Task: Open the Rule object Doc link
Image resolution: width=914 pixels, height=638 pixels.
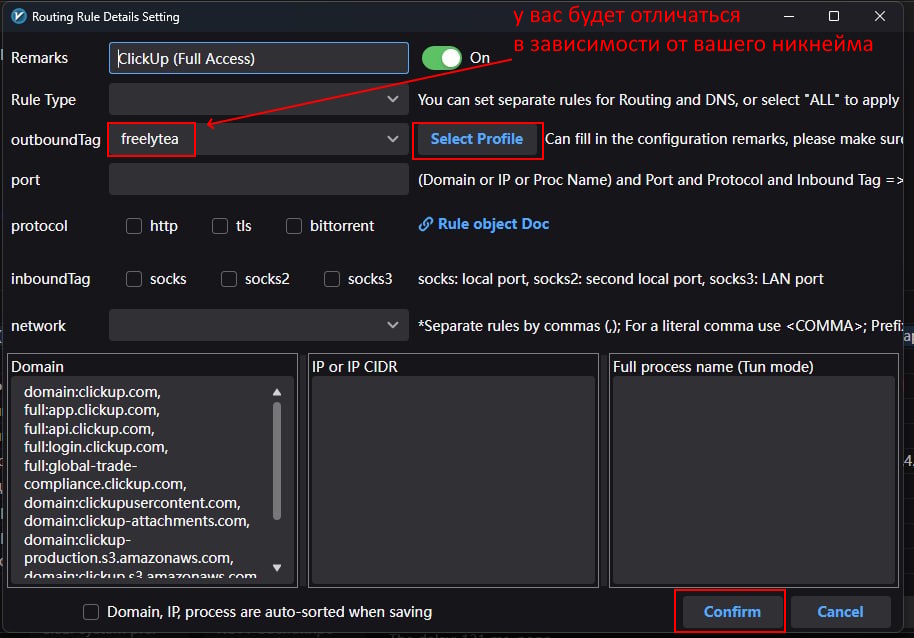Action: pos(493,224)
